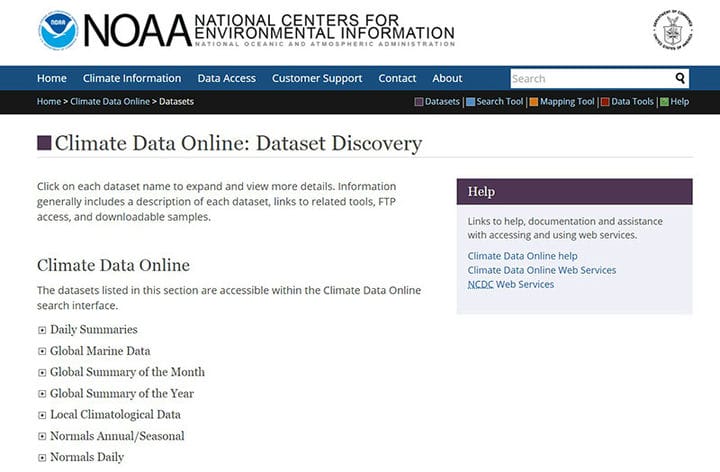Click the blue Search Tool square icon
720x472 pixels.
[x=471, y=102]
